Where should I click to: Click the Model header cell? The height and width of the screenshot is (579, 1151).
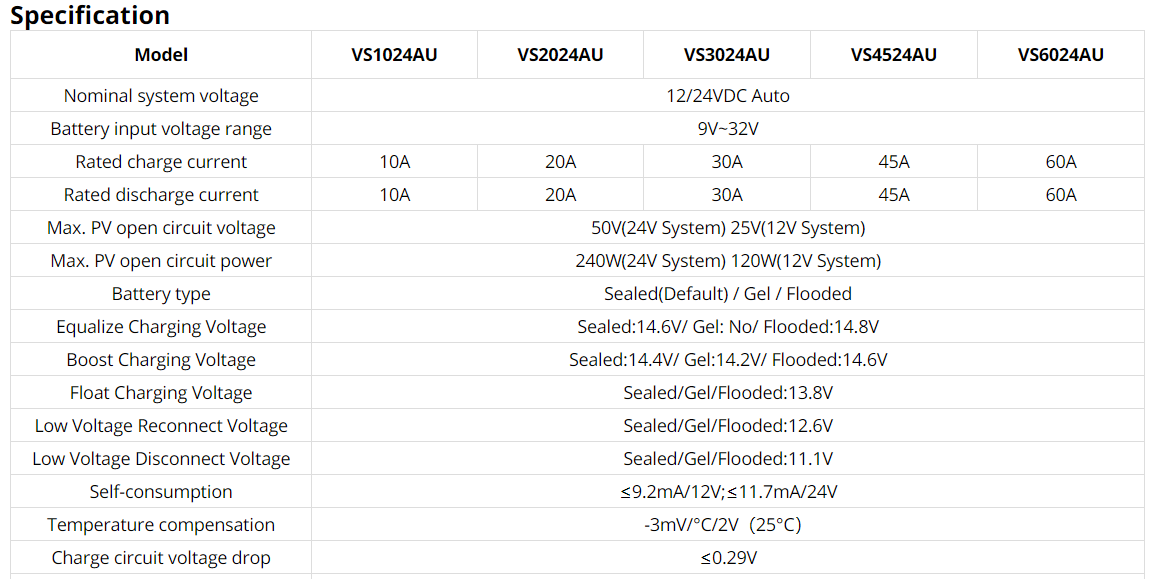[161, 55]
